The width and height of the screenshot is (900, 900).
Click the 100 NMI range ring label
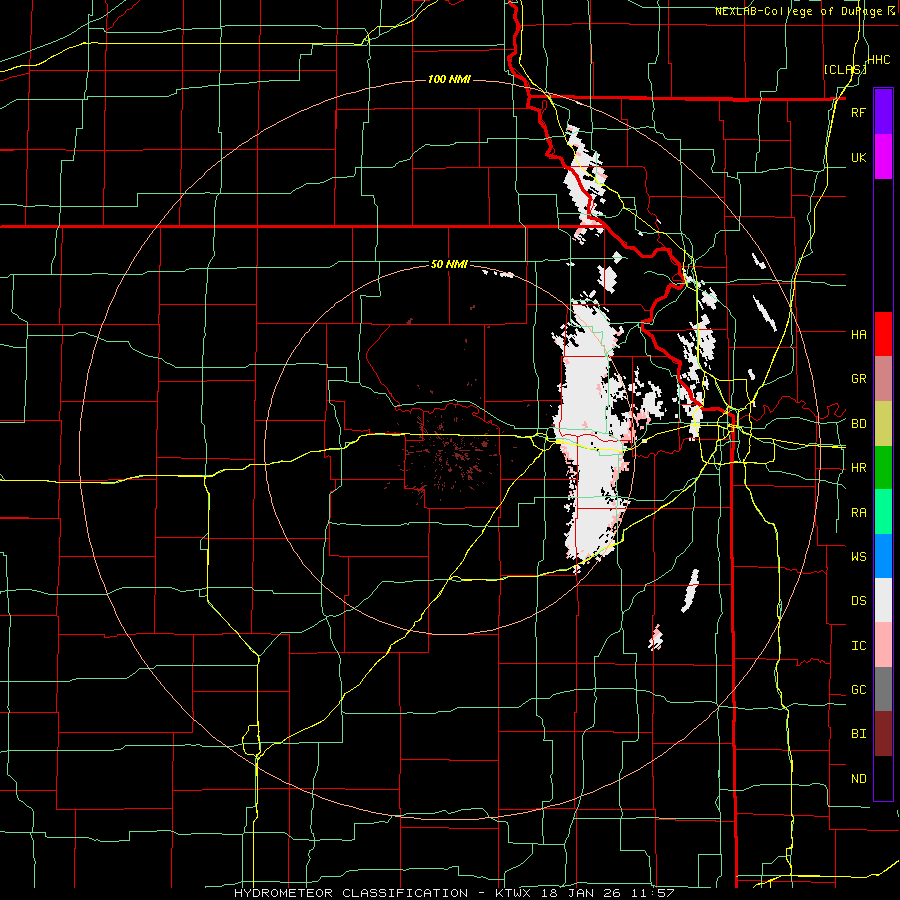(x=449, y=79)
